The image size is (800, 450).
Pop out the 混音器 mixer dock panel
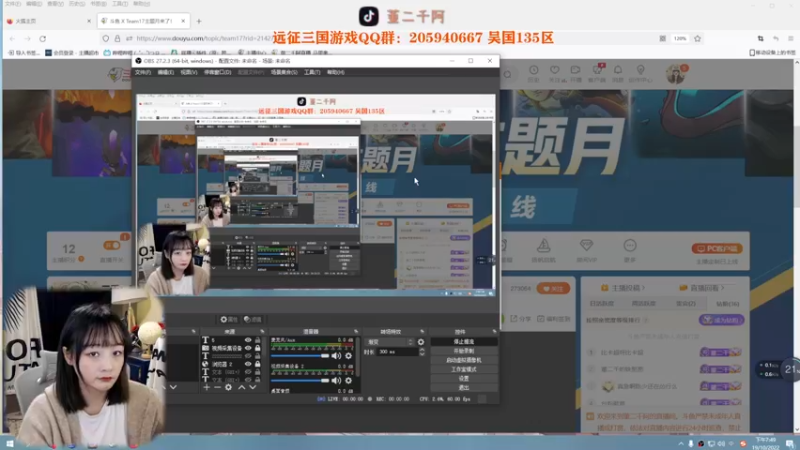tap(356, 332)
